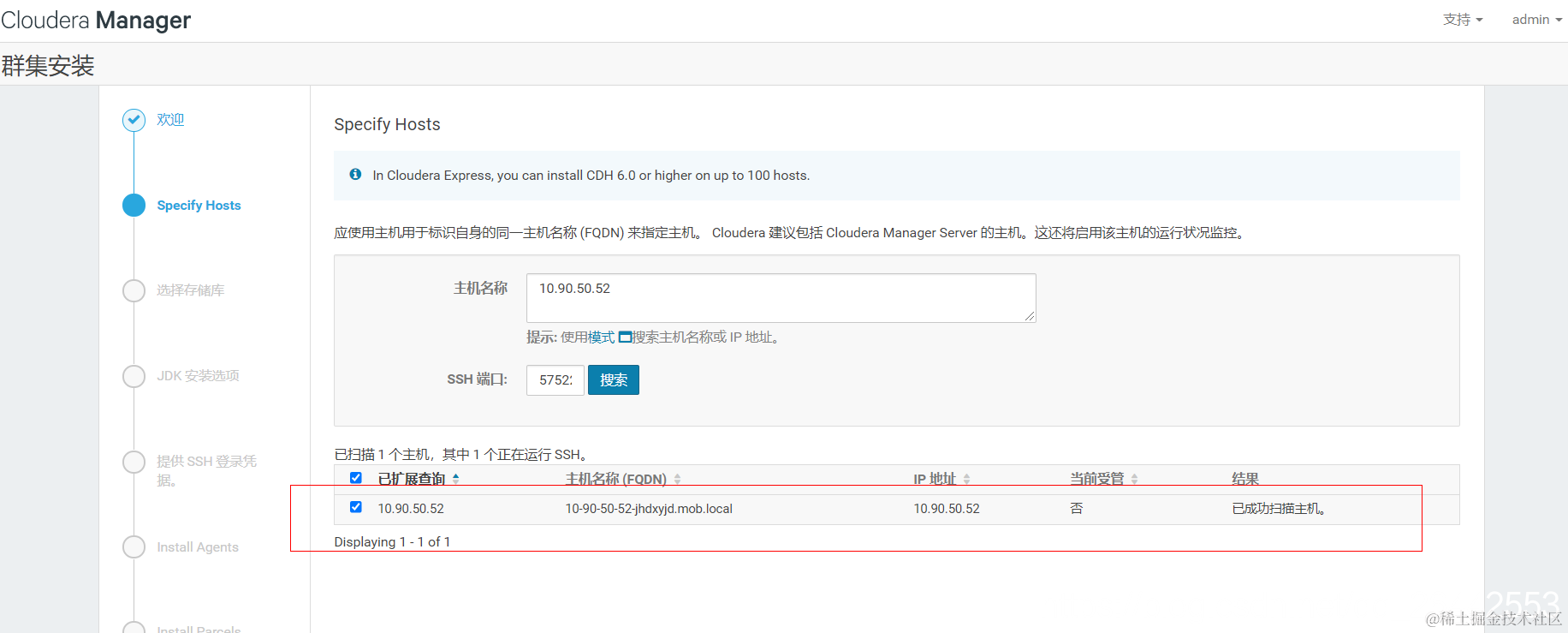Click into the 主机名称 text area
1568x633 pixels.
(781, 298)
